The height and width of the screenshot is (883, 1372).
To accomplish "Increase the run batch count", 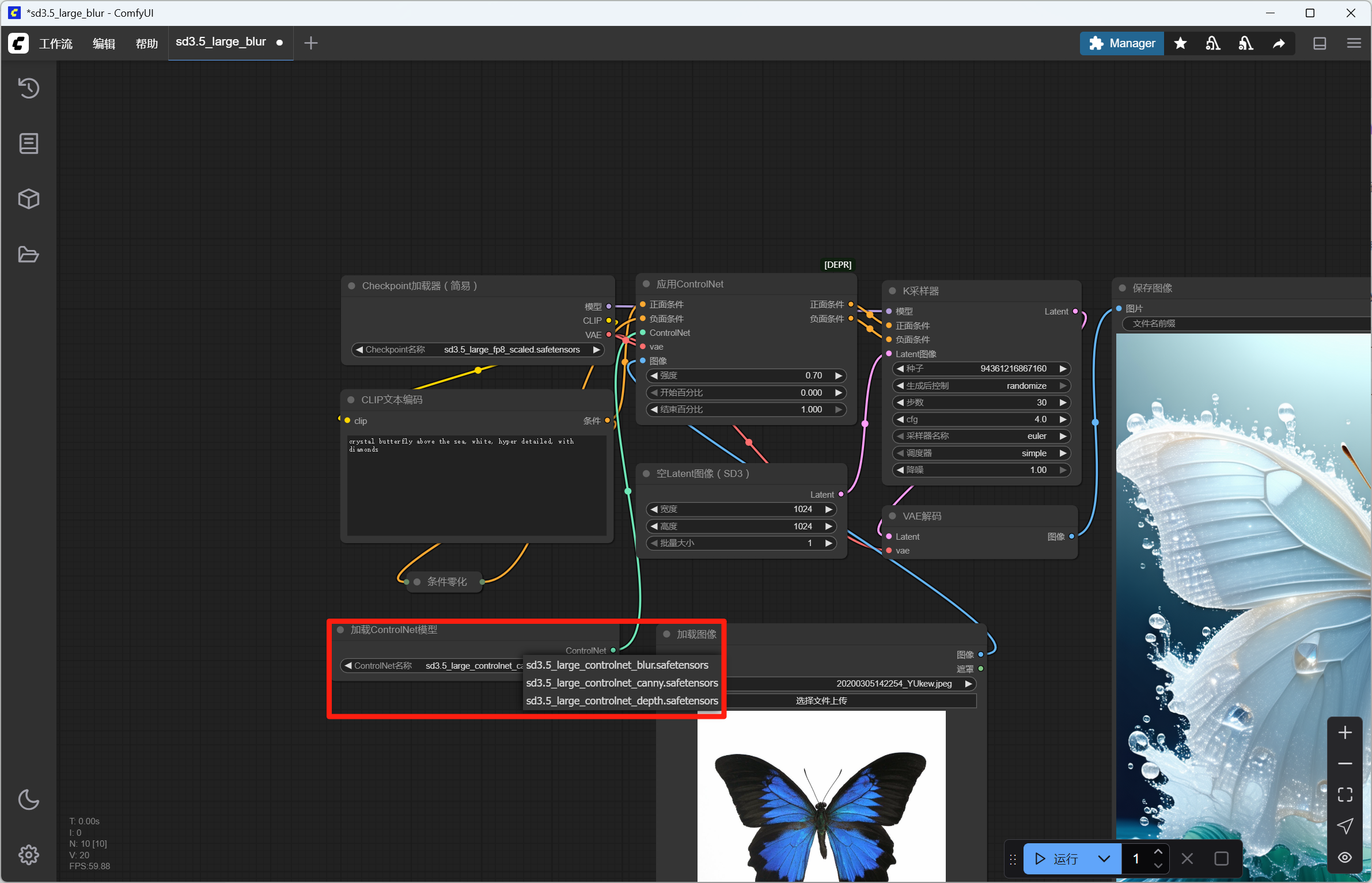I will (x=1158, y=852).
